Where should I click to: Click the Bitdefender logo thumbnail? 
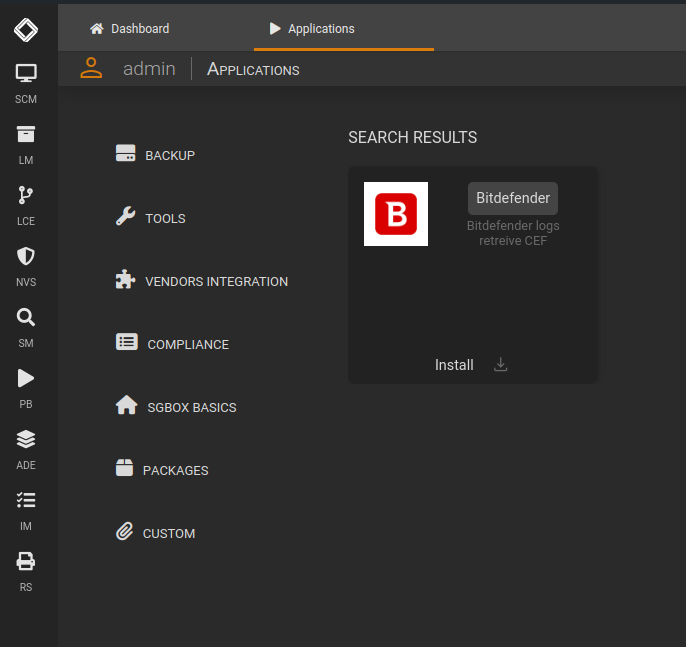click(396, 214)
